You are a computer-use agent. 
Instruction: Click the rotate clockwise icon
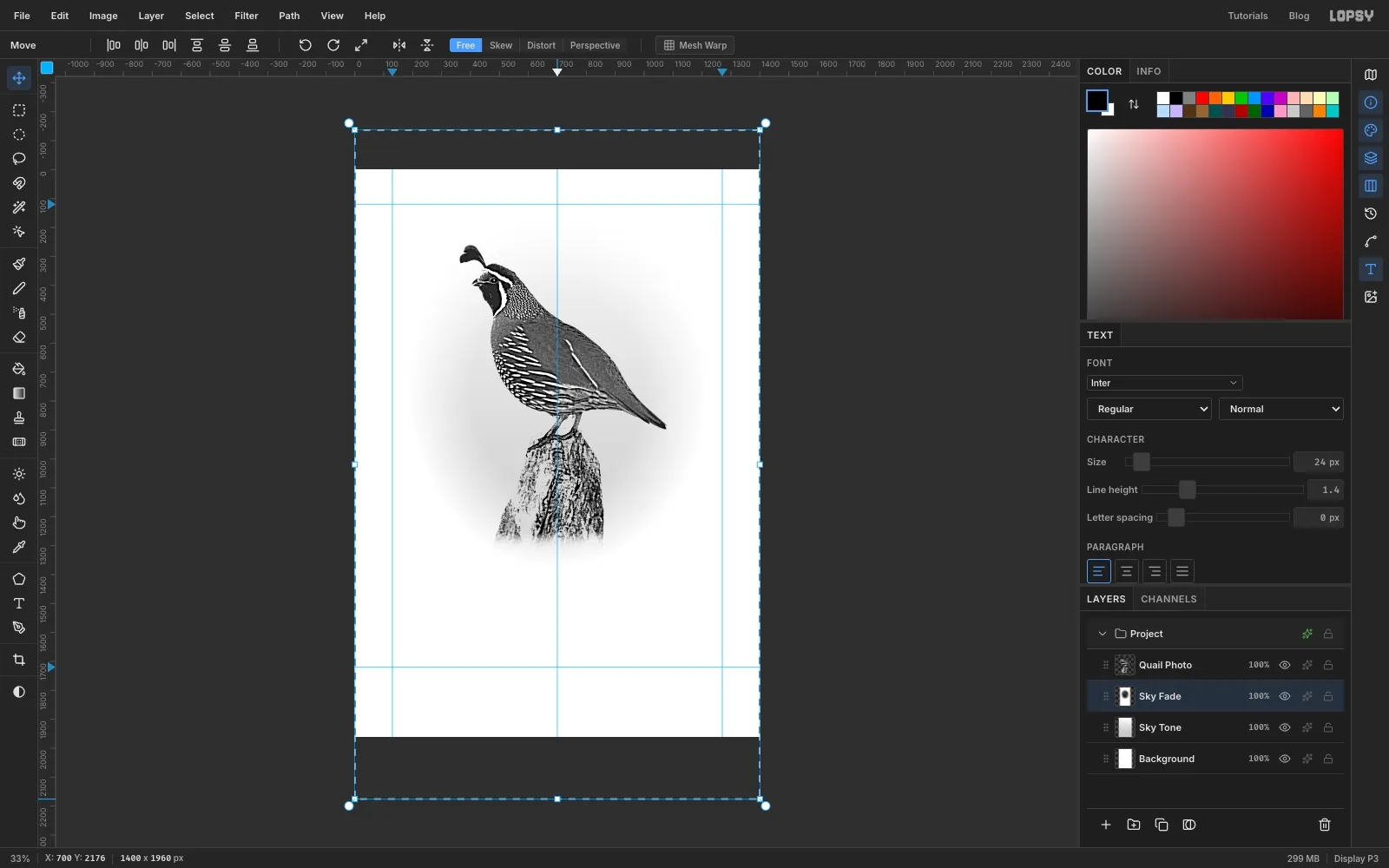tap(333, 45)
